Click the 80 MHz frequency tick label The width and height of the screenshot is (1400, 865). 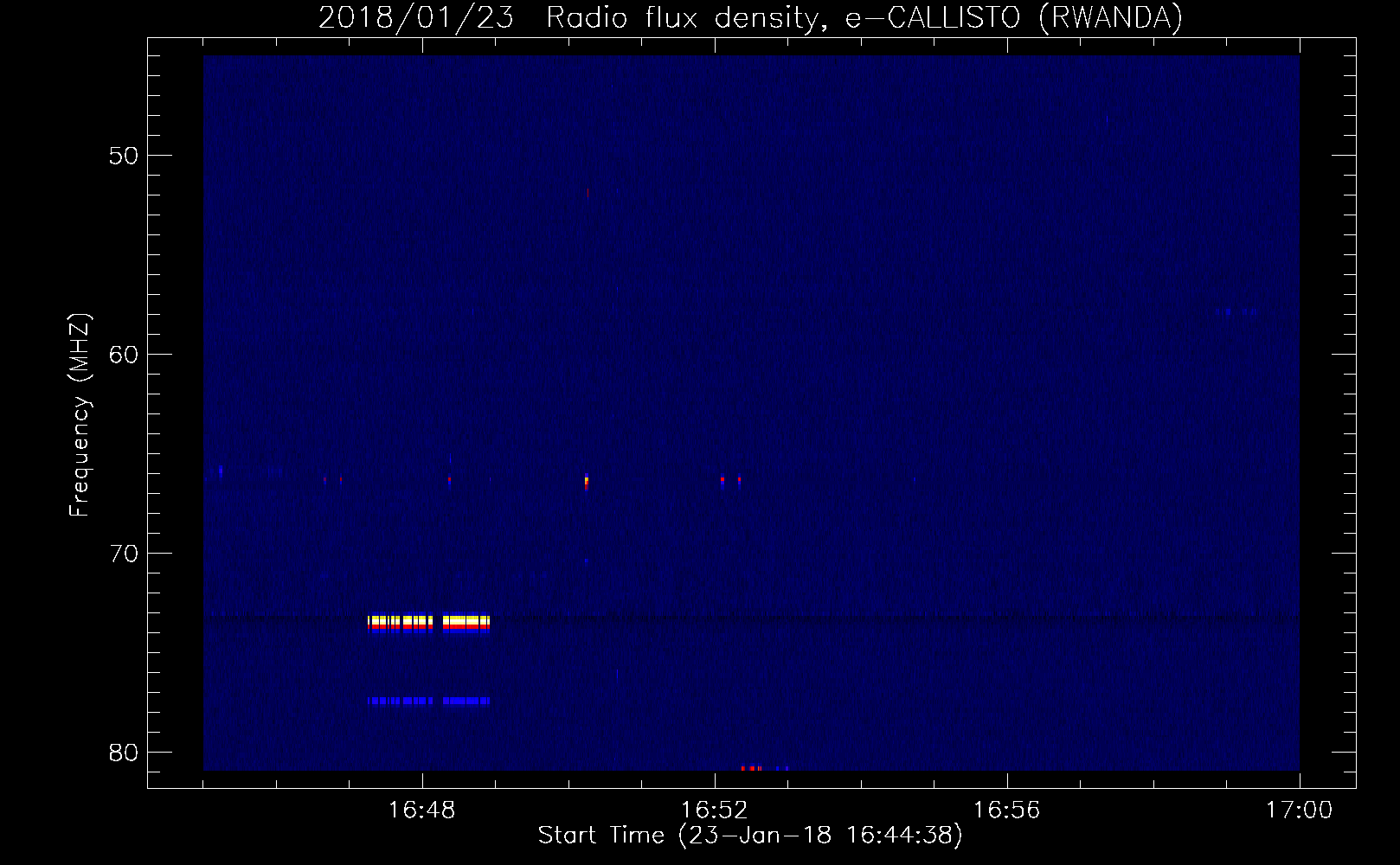(124, 753)
